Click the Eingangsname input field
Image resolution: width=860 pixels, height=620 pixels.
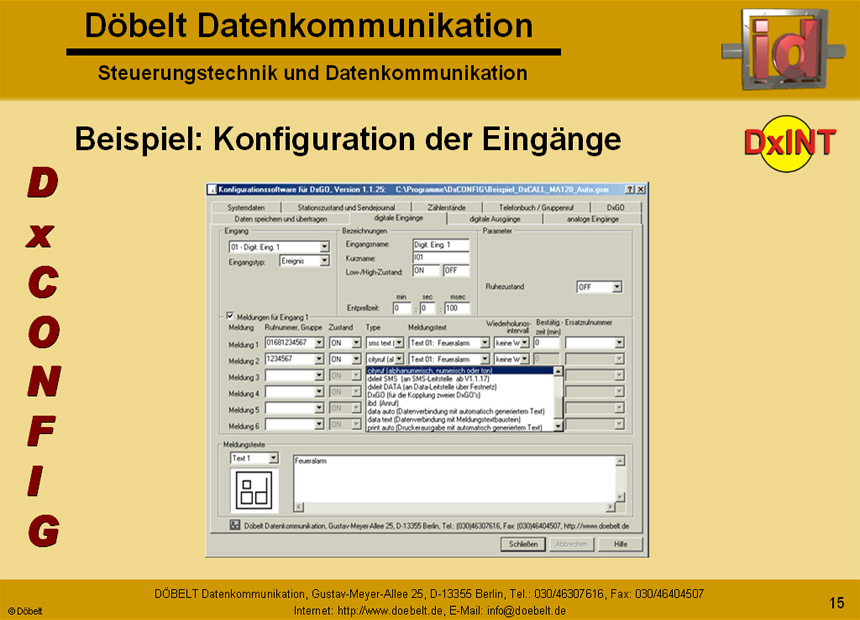441,245
